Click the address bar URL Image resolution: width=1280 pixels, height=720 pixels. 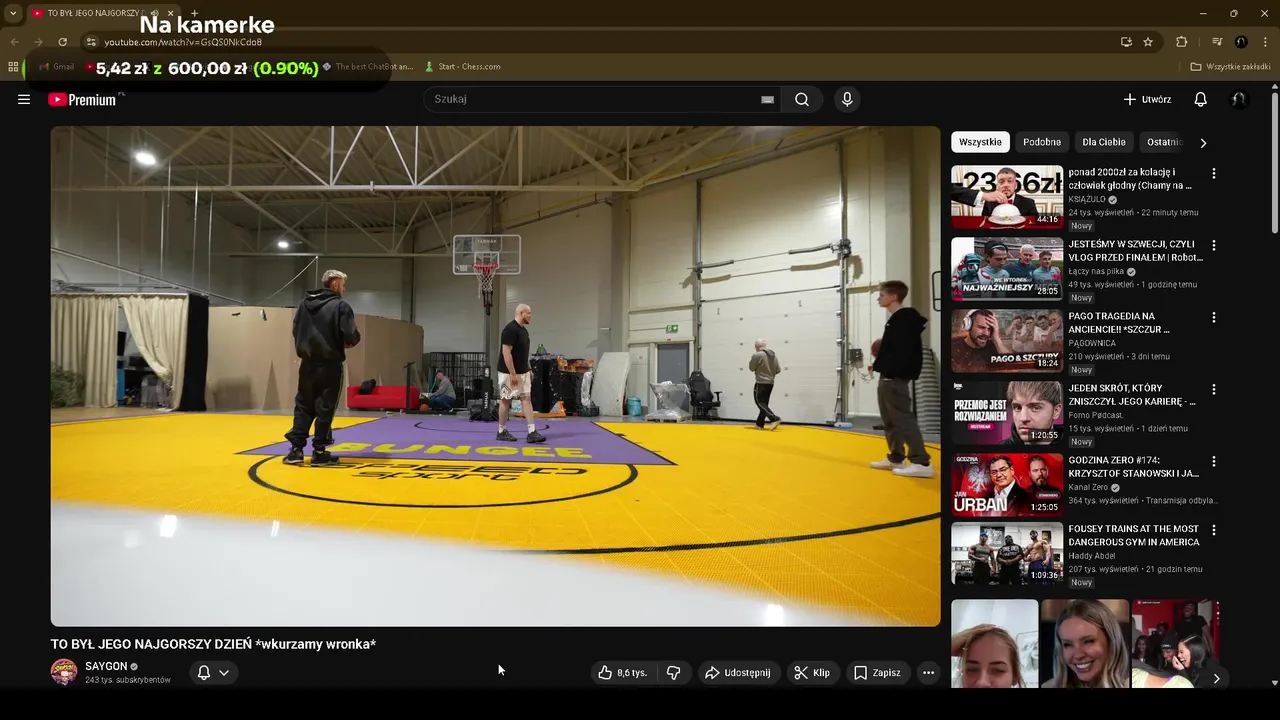(x=183, y=42)
